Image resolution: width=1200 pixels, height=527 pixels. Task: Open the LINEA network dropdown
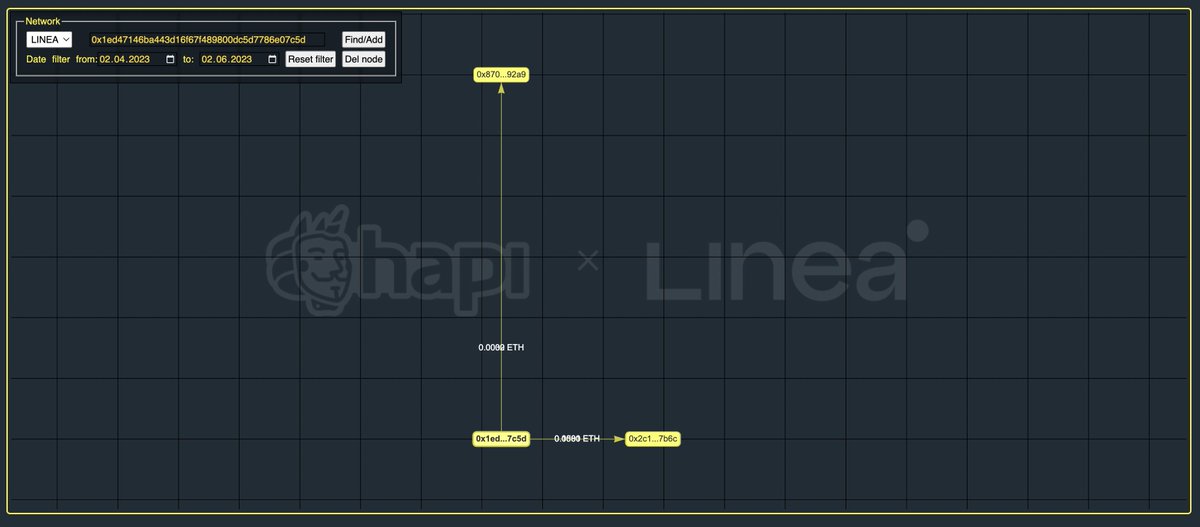49,39
